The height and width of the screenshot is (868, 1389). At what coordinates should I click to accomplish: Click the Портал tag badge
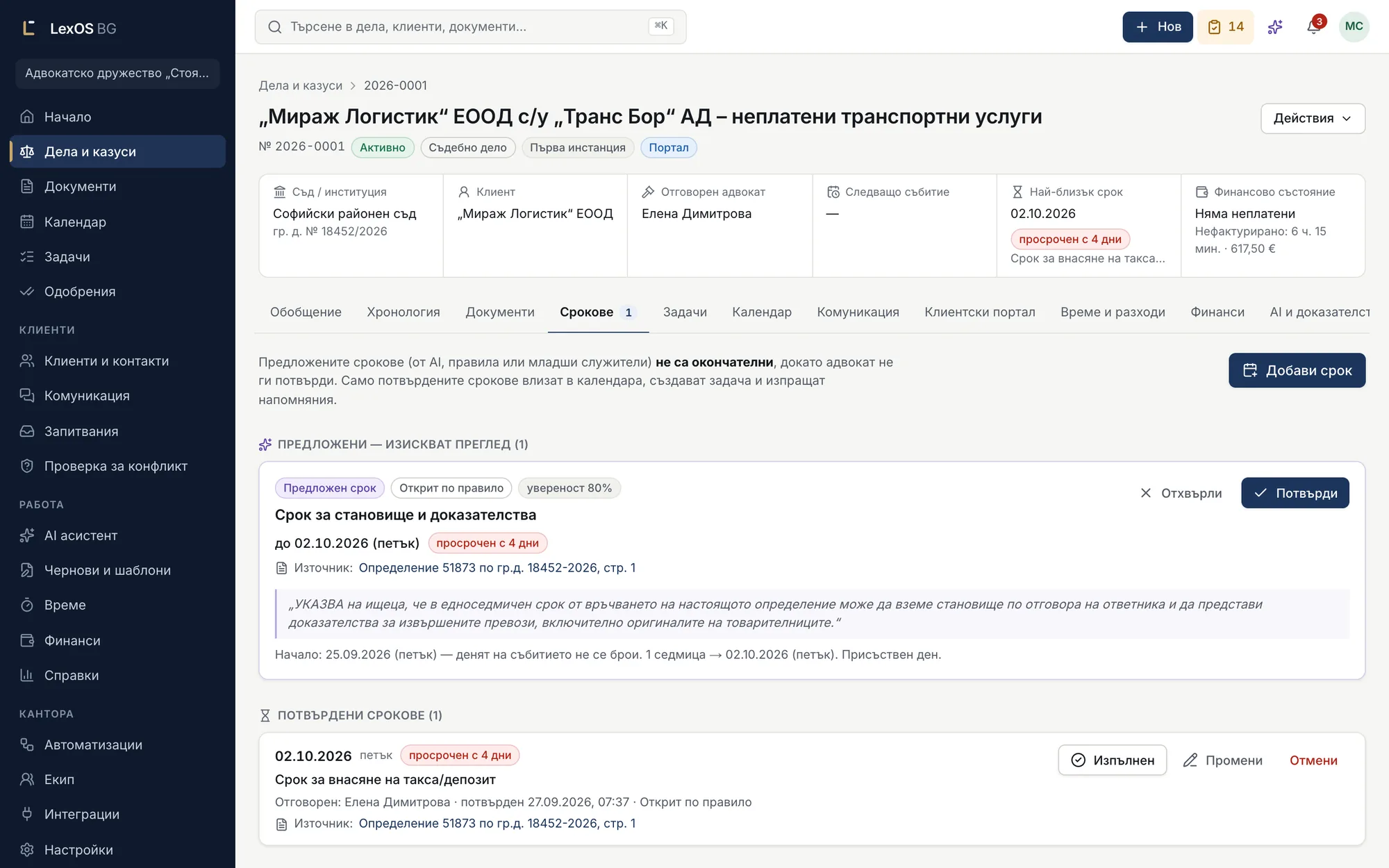[x=668, y=147]
